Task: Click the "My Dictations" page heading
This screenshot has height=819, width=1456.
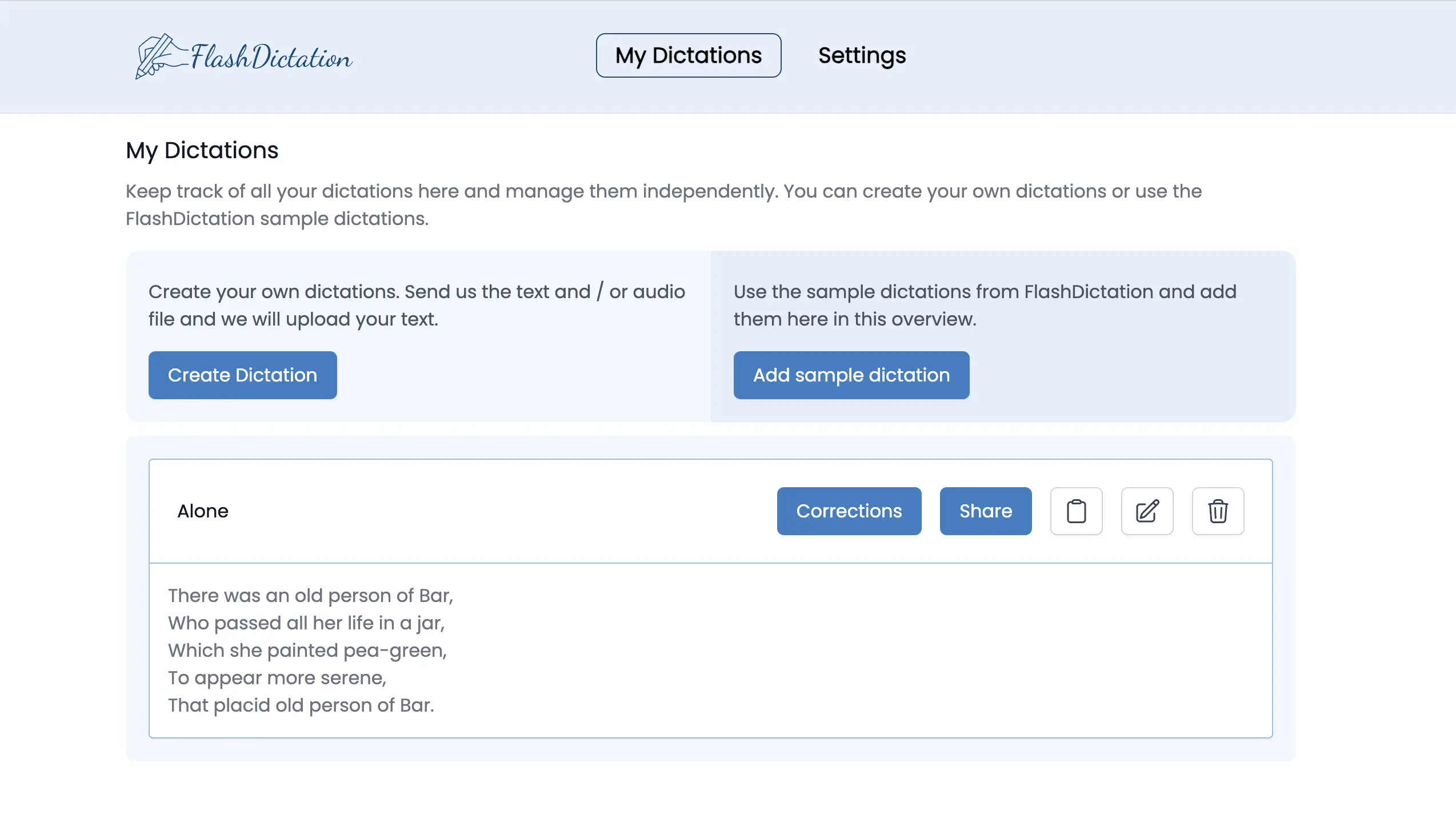Action: (x=202, y=150)
